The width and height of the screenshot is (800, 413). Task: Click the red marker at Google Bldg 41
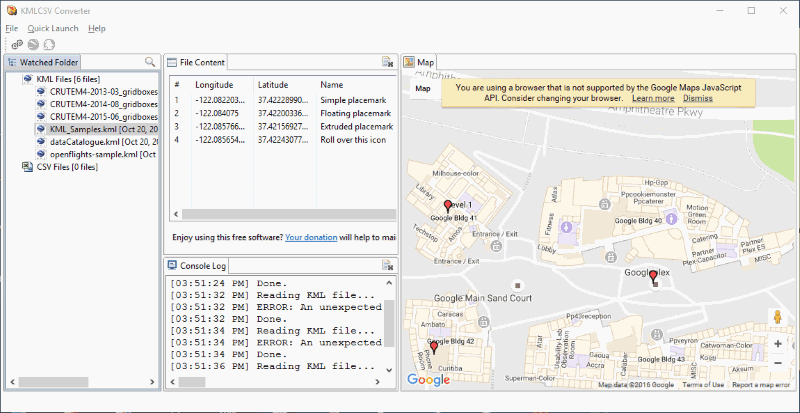tap(448, 206)
